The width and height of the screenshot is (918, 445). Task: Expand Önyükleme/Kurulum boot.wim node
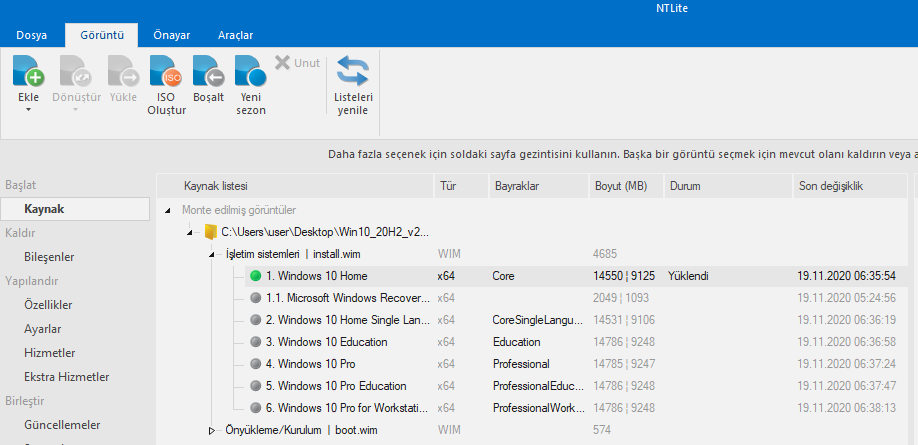[x=211, y=430]
